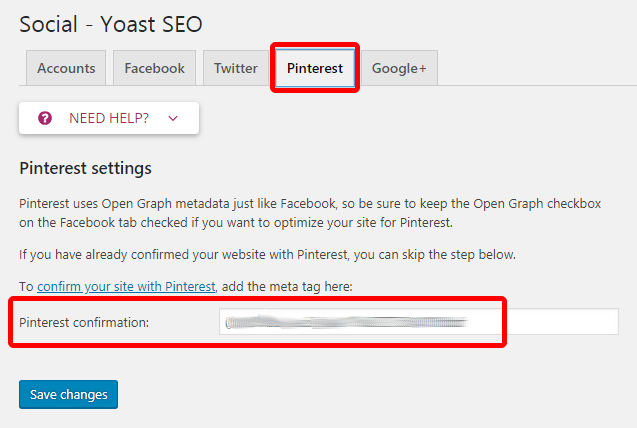Click the Pinterest confirmation: field label
This screenshot has height=428, width=637.
[x=84, y=322]
